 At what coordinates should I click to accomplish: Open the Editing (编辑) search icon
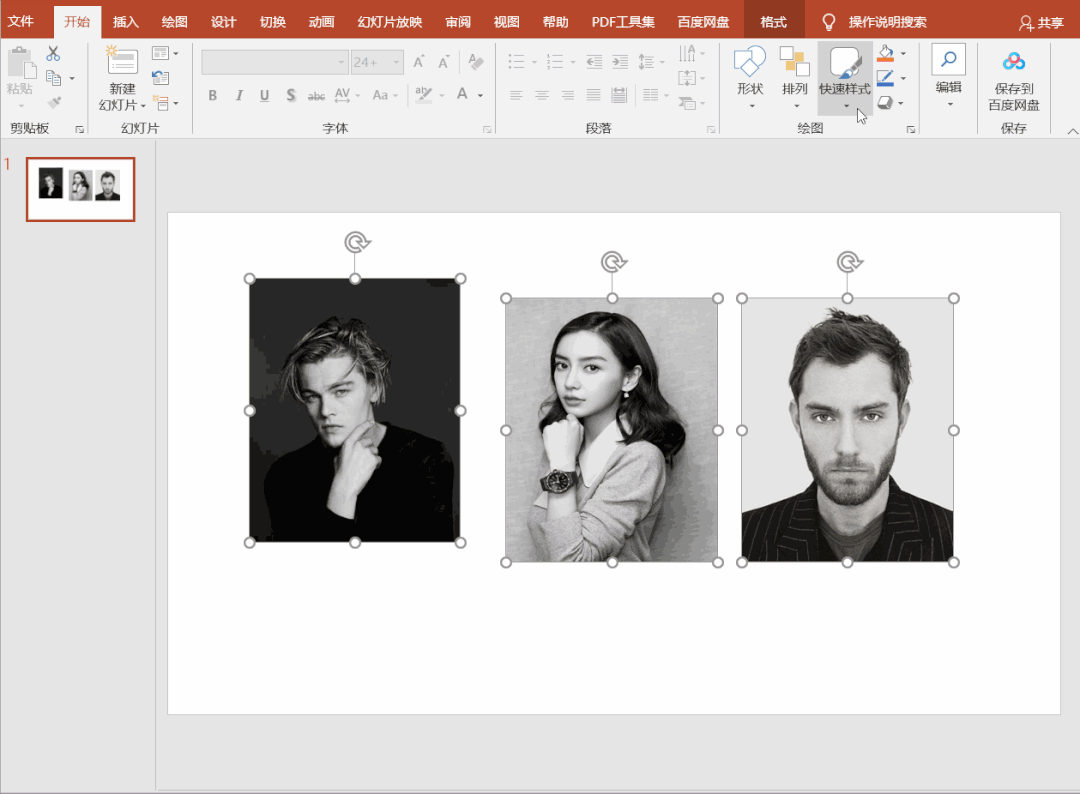948,60
